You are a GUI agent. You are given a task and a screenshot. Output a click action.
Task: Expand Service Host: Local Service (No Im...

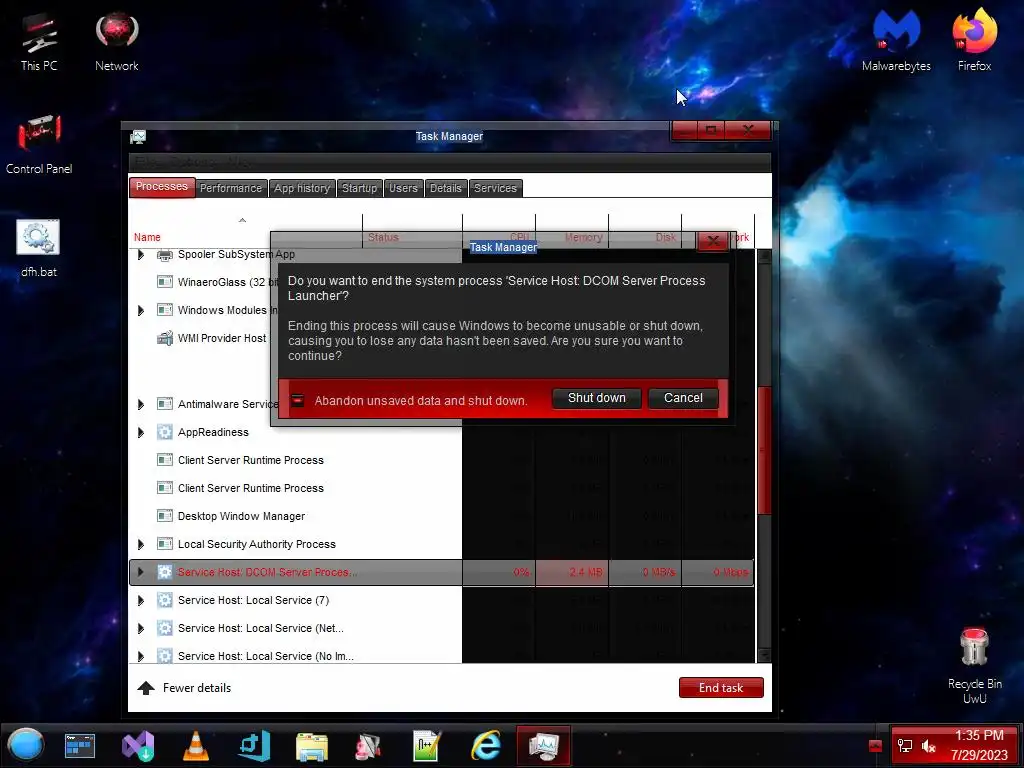140,656
